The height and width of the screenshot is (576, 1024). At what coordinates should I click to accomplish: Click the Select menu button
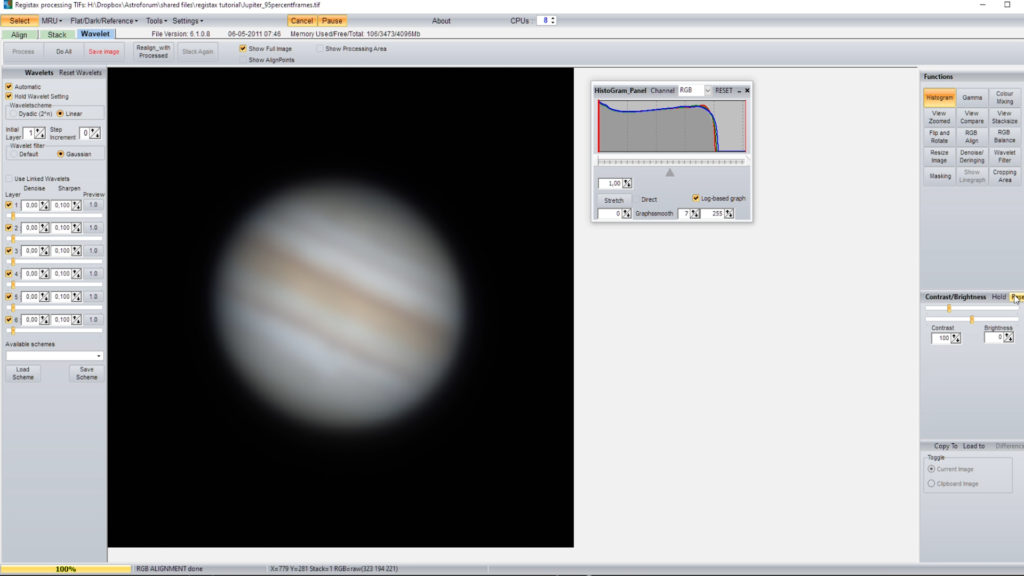(20, 21)
